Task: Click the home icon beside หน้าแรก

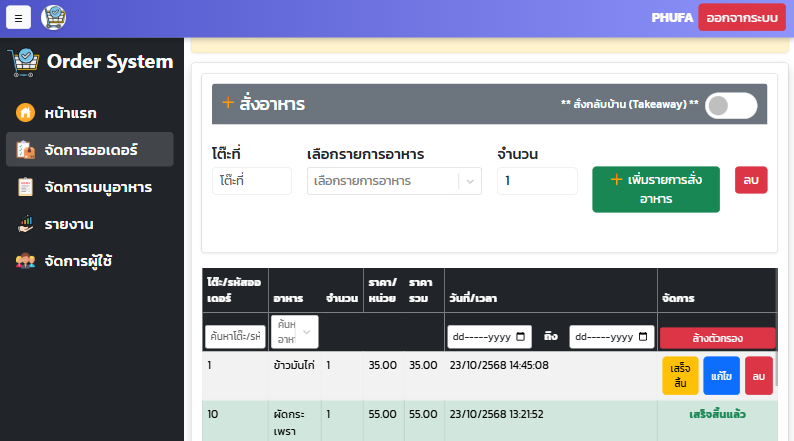Action: click(x=26, y=112)
